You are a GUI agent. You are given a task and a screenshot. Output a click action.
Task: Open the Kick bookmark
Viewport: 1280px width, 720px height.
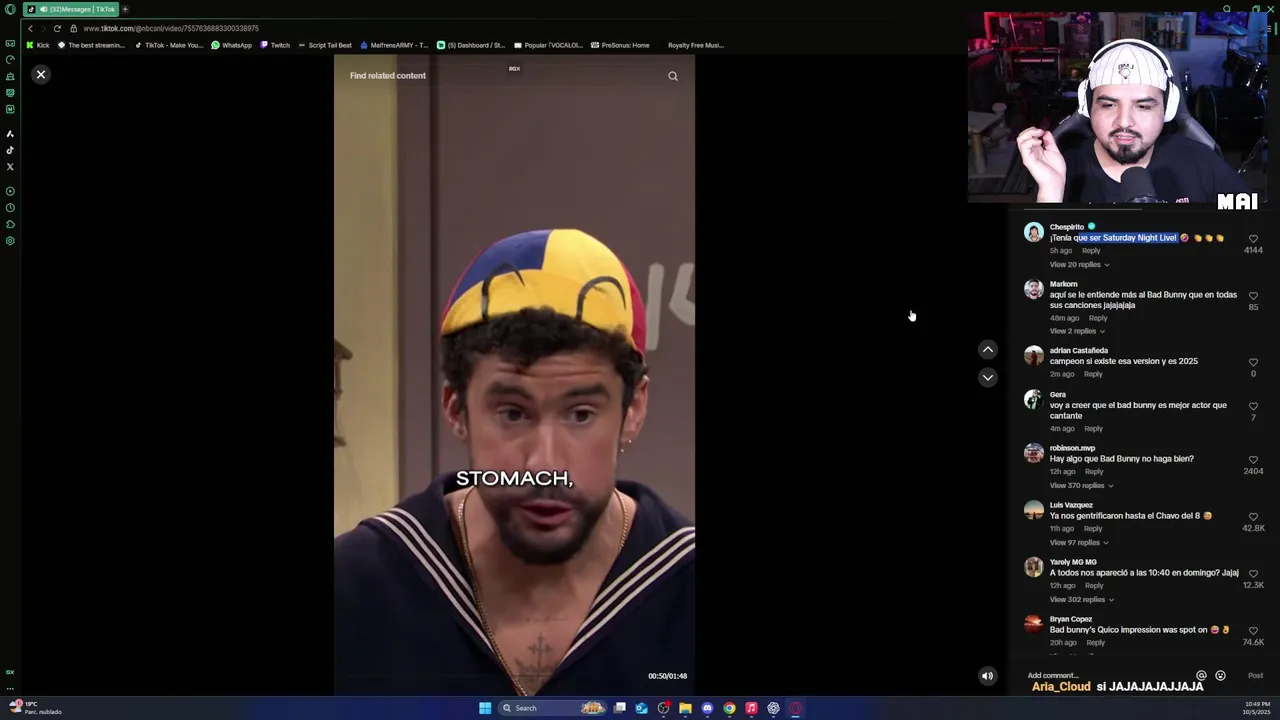coord(38,45)
